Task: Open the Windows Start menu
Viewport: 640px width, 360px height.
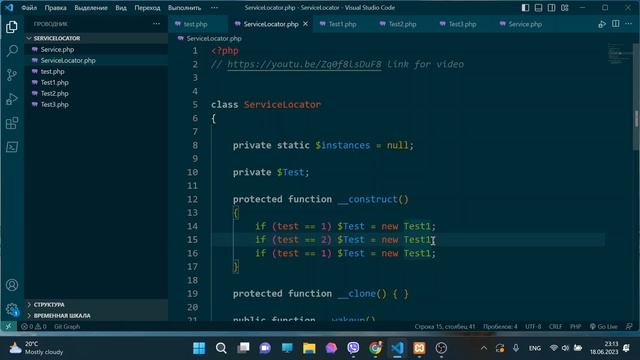Action: 199,348
